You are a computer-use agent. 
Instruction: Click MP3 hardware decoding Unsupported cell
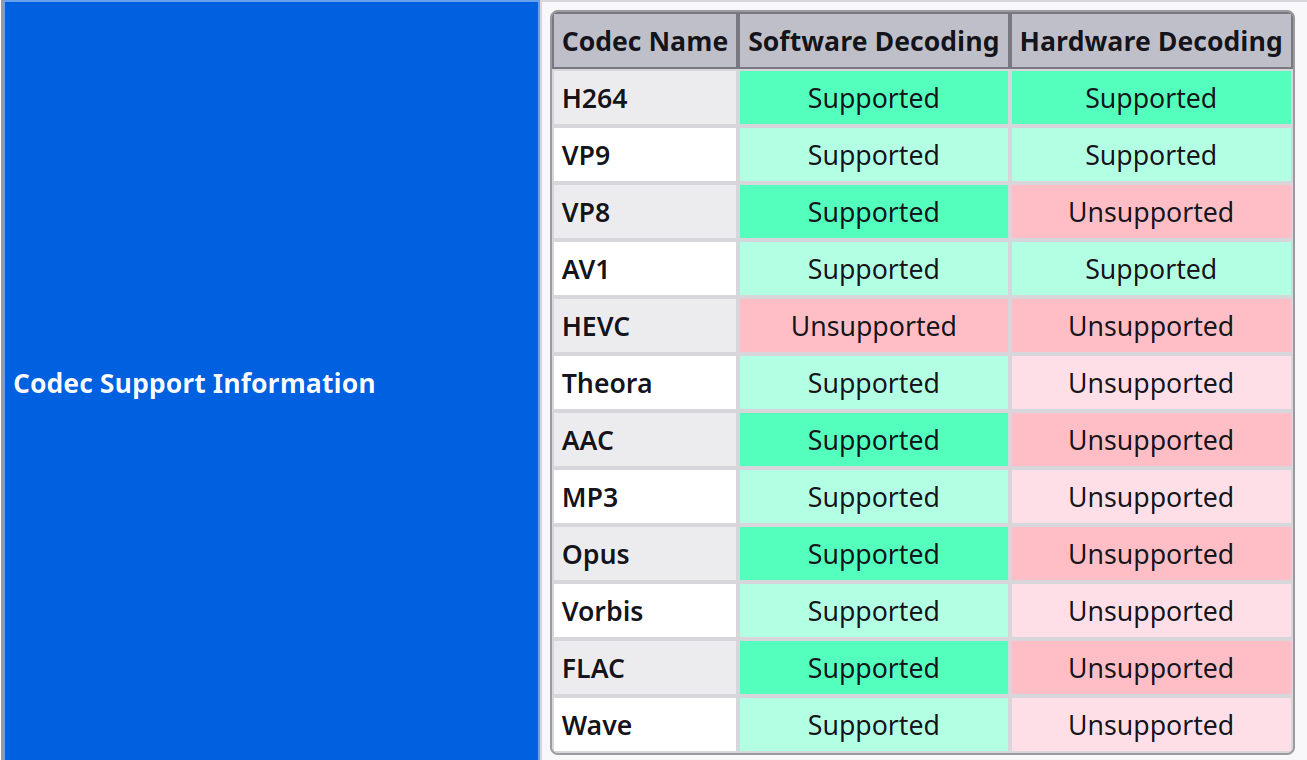[1150, 498]
